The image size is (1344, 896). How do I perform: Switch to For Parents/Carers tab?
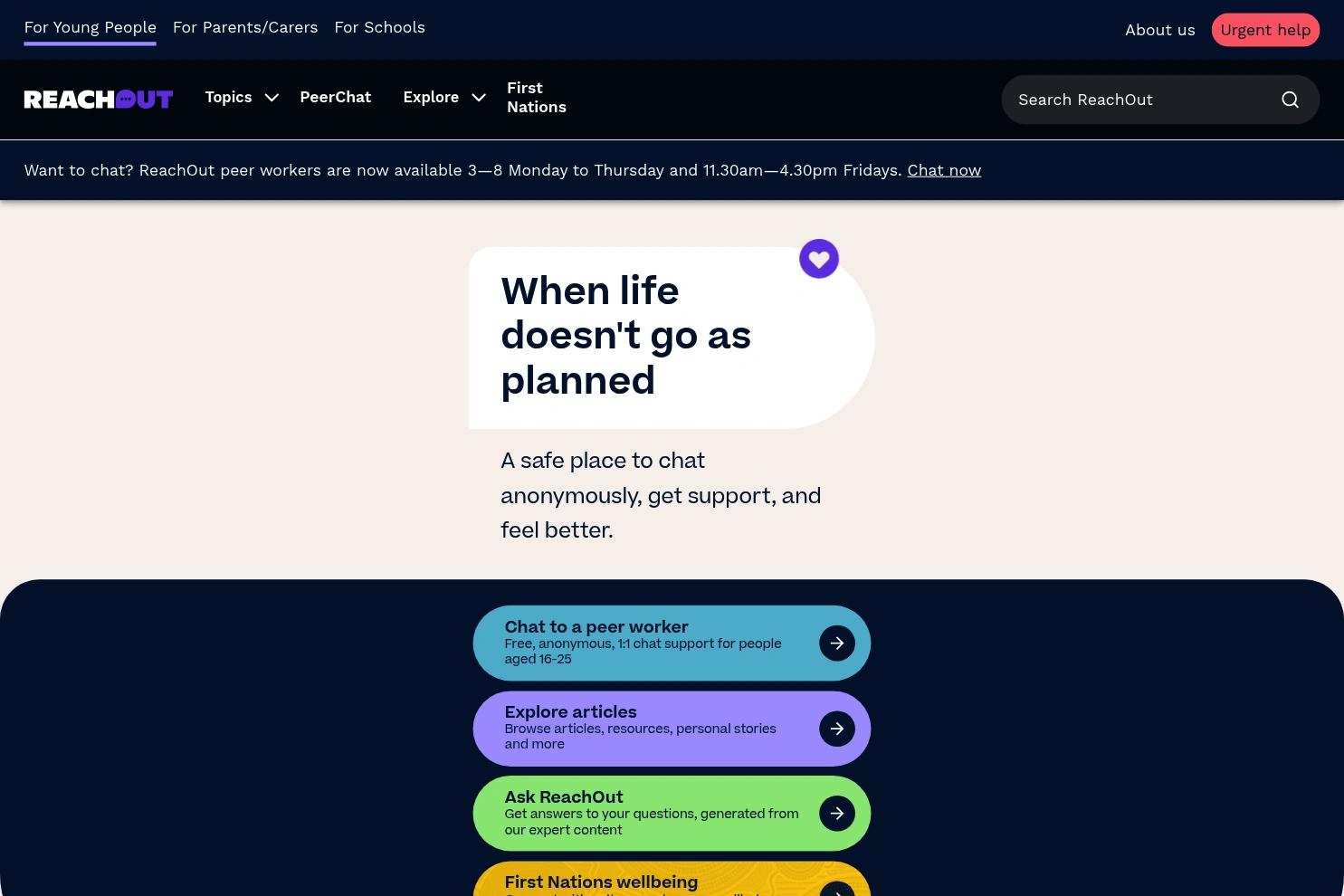point(245,27)
